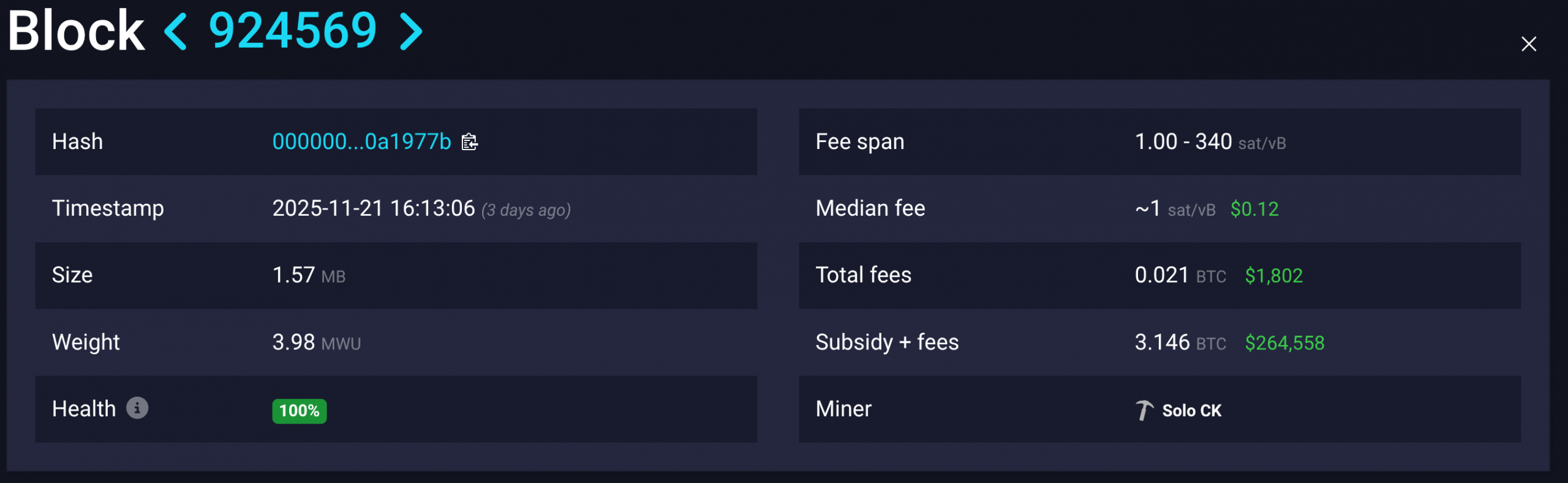Image resolution: width=1568 pixels, height=483 pixels.
Task: Click the "3 days ago" relative time
Action: 526,210
